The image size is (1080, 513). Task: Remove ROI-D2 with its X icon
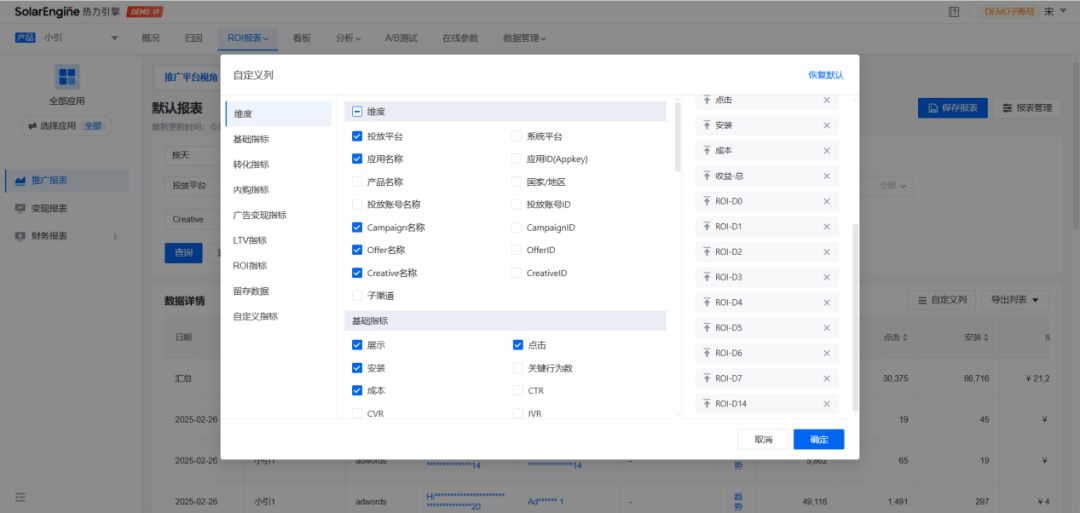coord(827,252)
